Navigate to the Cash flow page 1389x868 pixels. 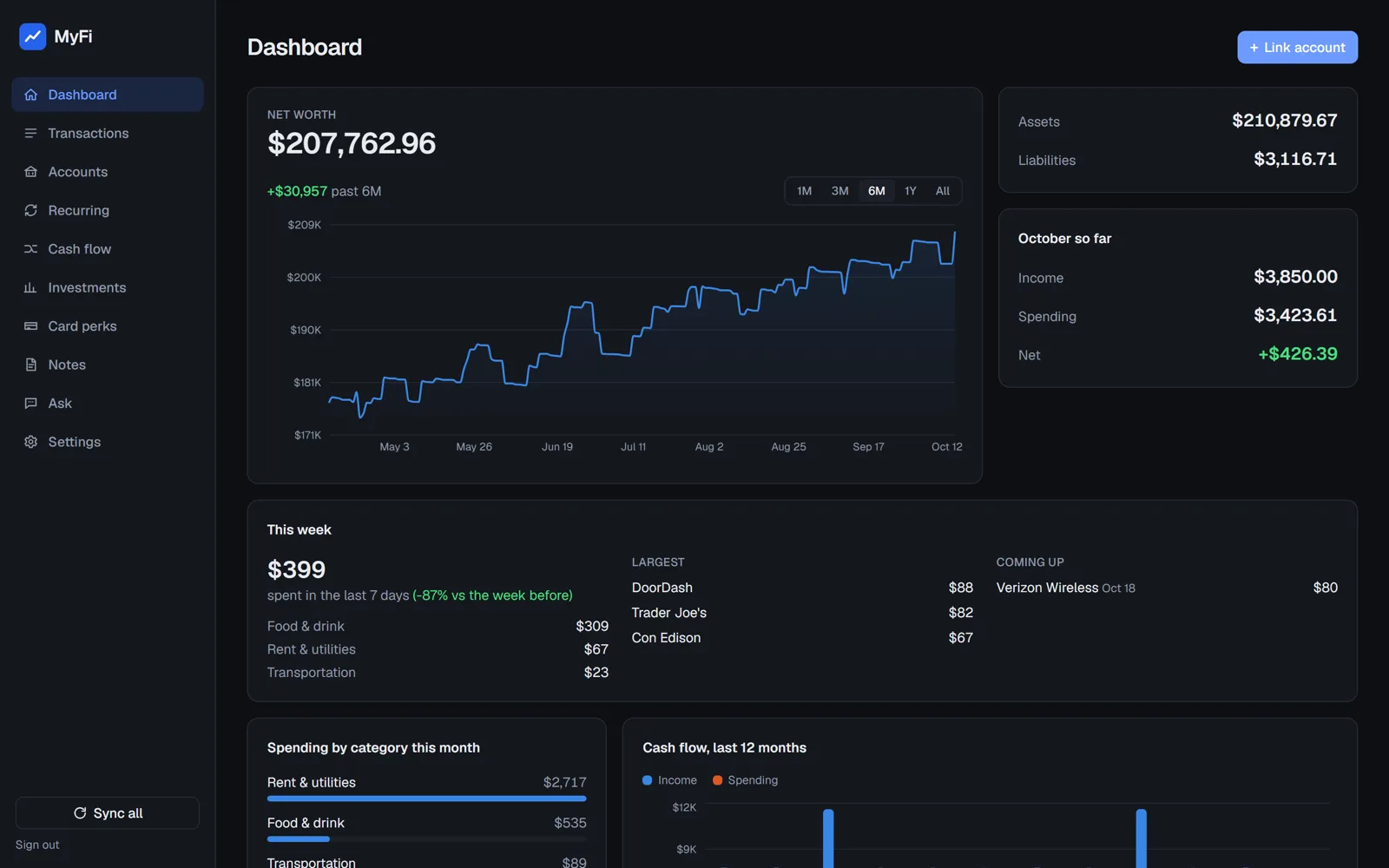click(108, 249)
